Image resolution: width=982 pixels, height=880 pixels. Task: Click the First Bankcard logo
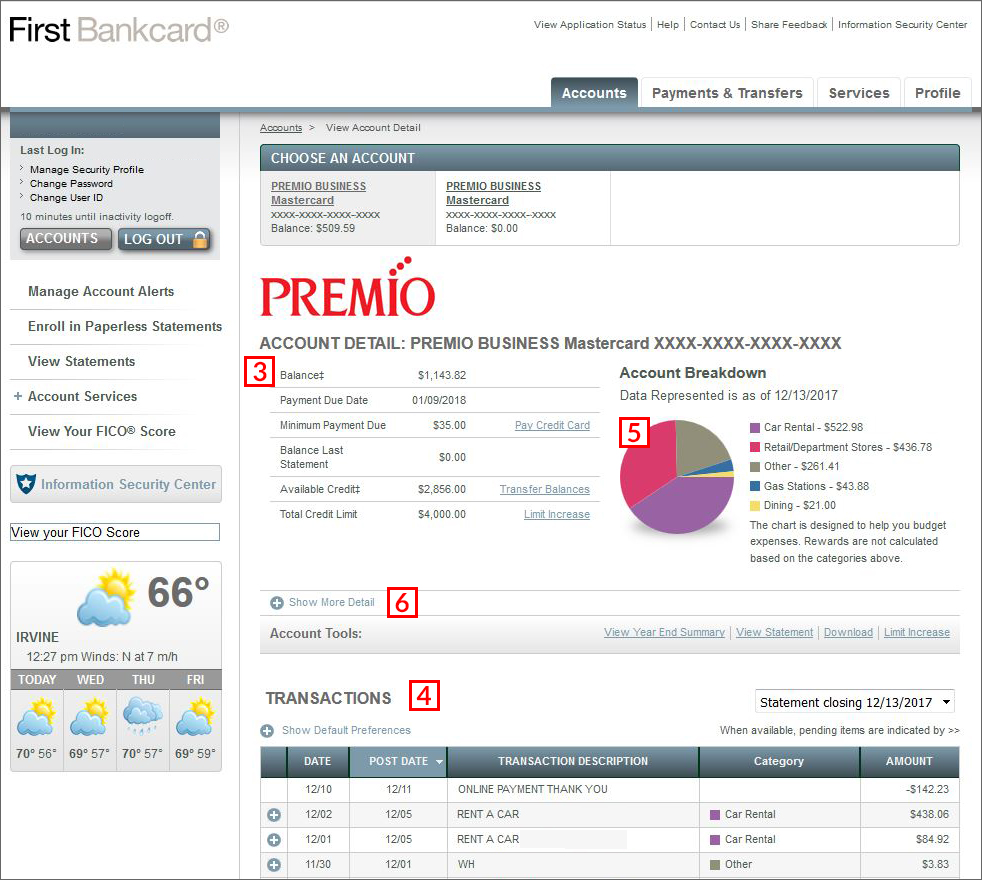[x=119, y=29]
